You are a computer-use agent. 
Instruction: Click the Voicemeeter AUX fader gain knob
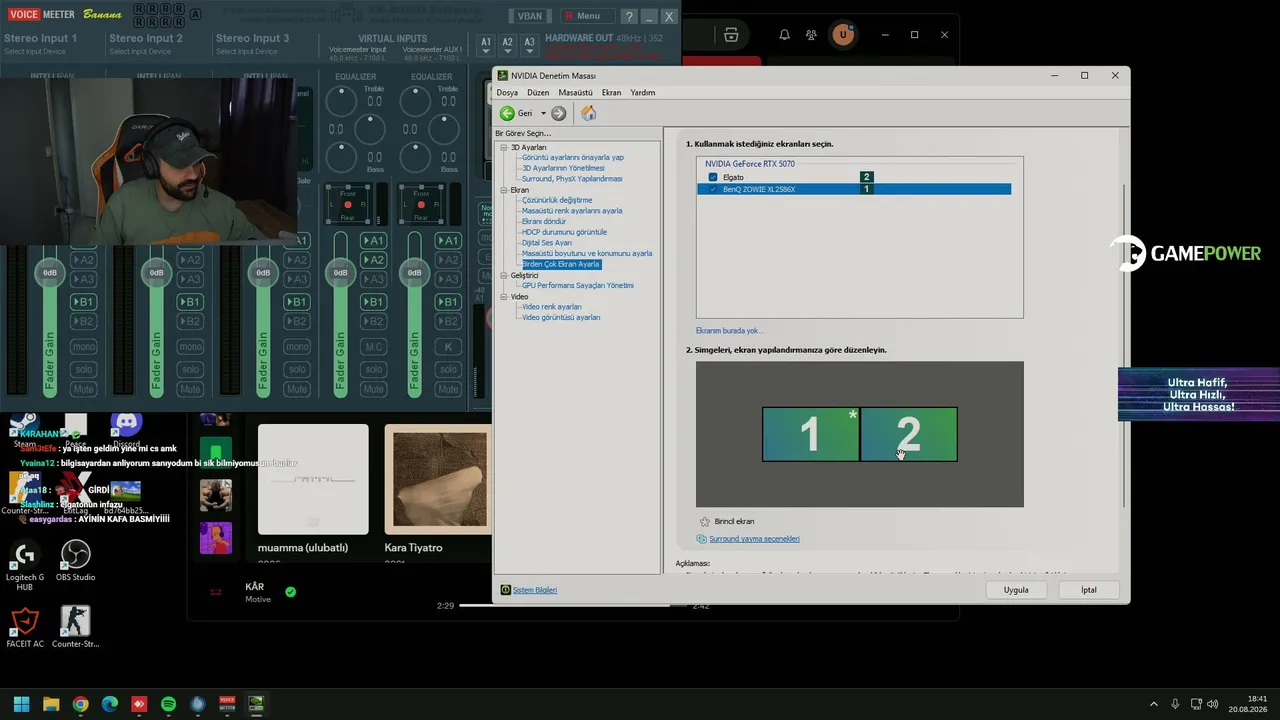click(x=415, y=272)
